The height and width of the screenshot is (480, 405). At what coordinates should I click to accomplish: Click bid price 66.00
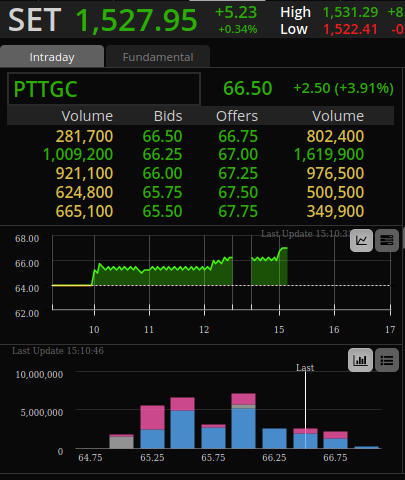tap(162, 173)
